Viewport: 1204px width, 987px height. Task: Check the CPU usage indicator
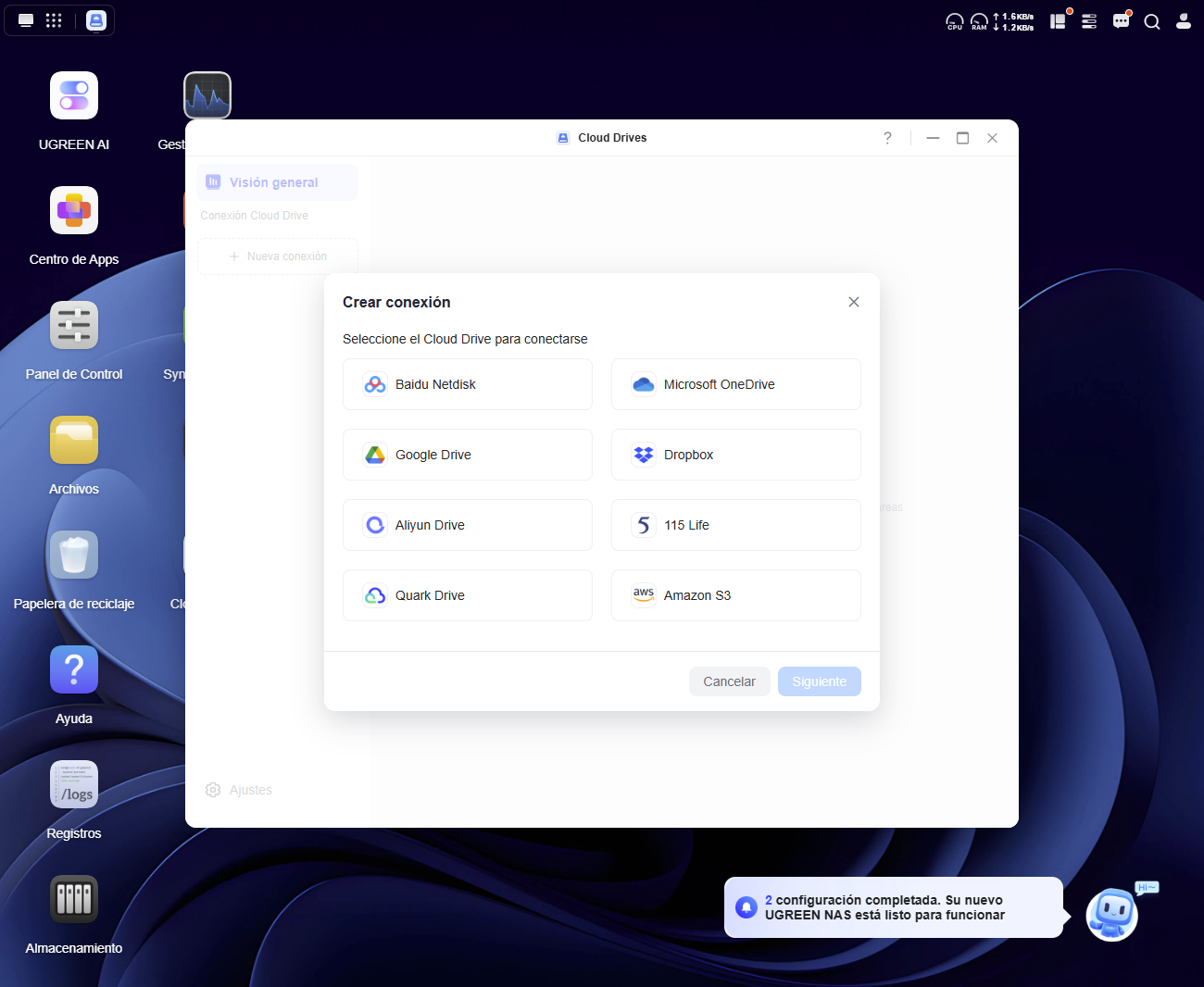click(954, 21)
